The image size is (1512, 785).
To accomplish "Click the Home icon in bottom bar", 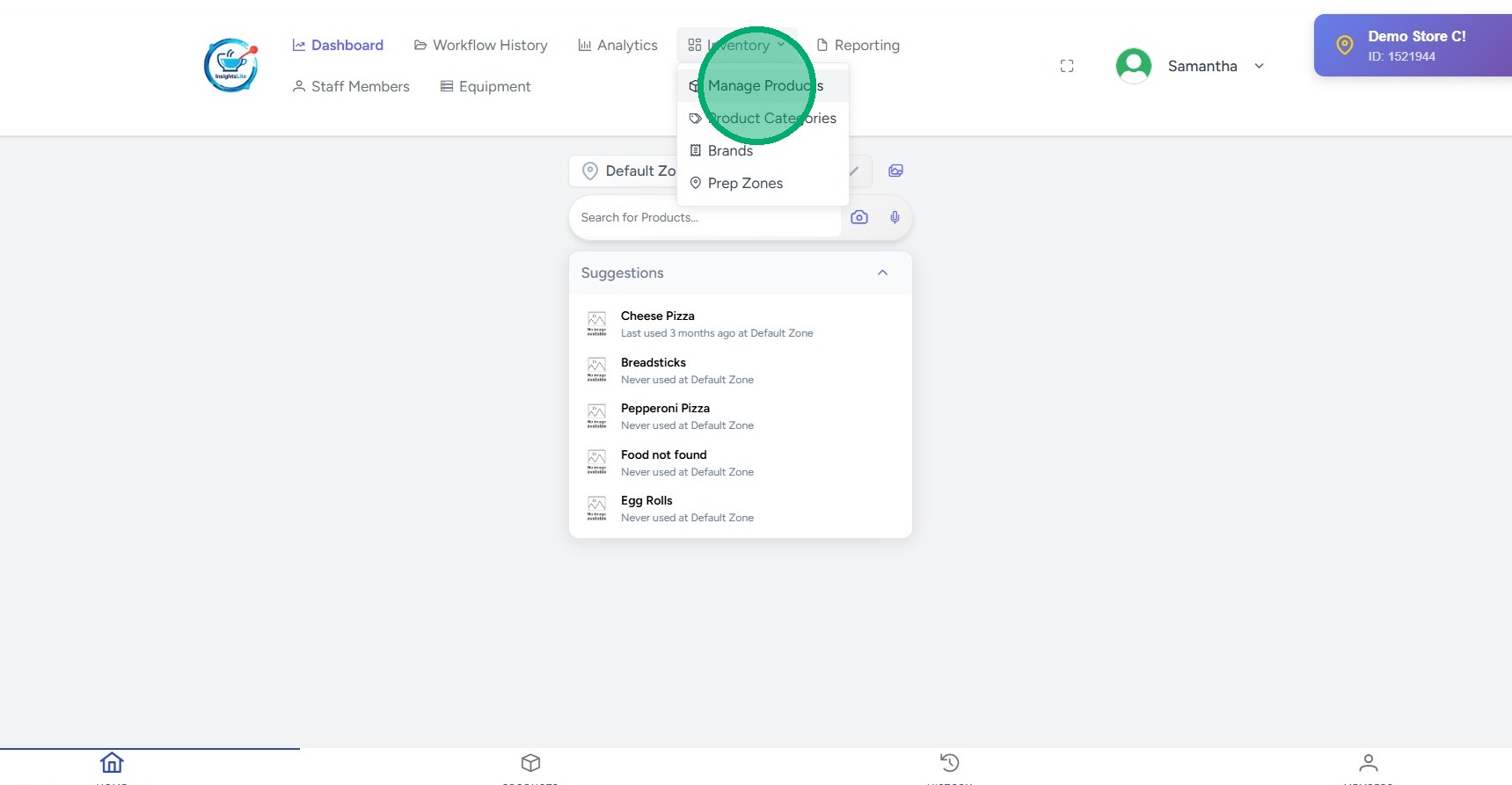I will click(x=112, y=762).
